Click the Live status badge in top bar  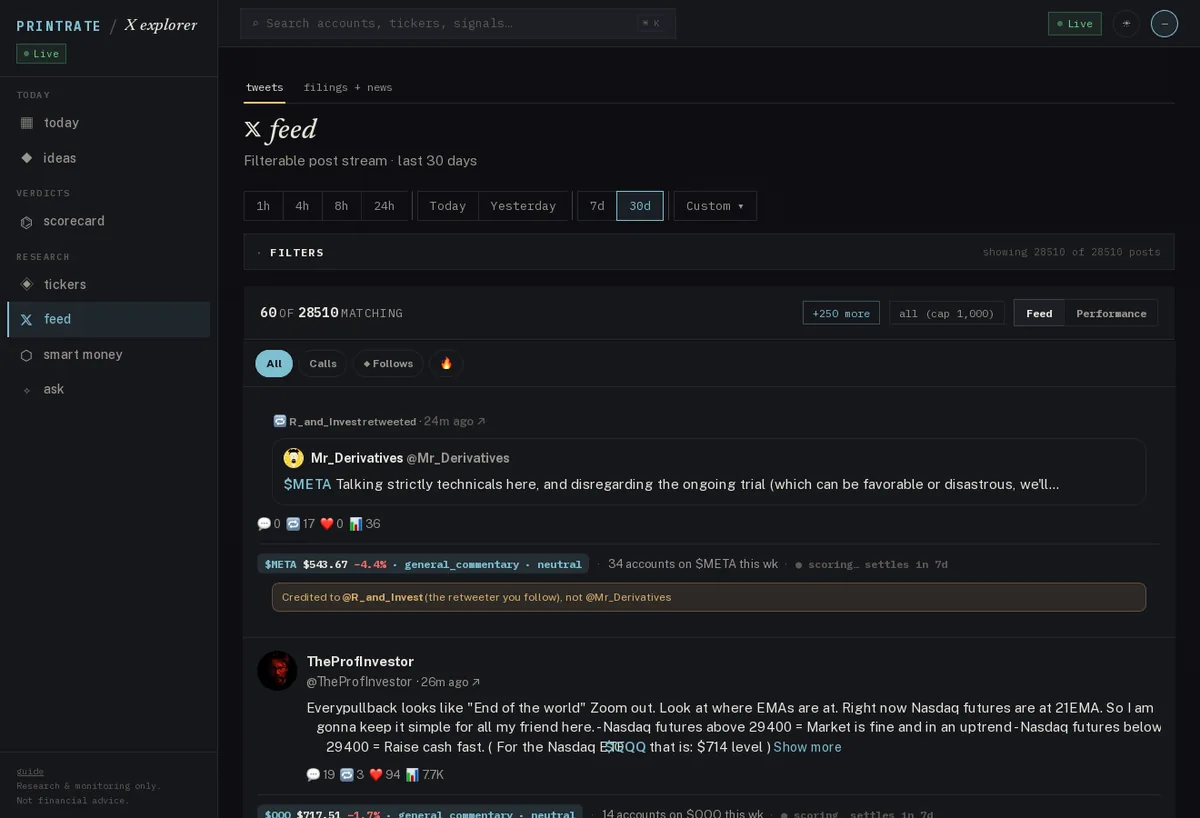(x=1075, y=24)
